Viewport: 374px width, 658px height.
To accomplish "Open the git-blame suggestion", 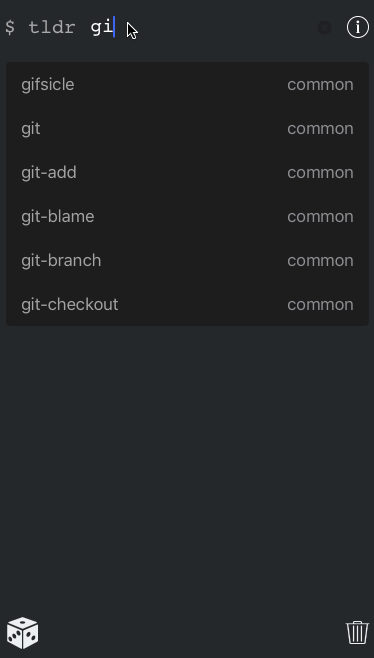I will [x=187, y=217].
